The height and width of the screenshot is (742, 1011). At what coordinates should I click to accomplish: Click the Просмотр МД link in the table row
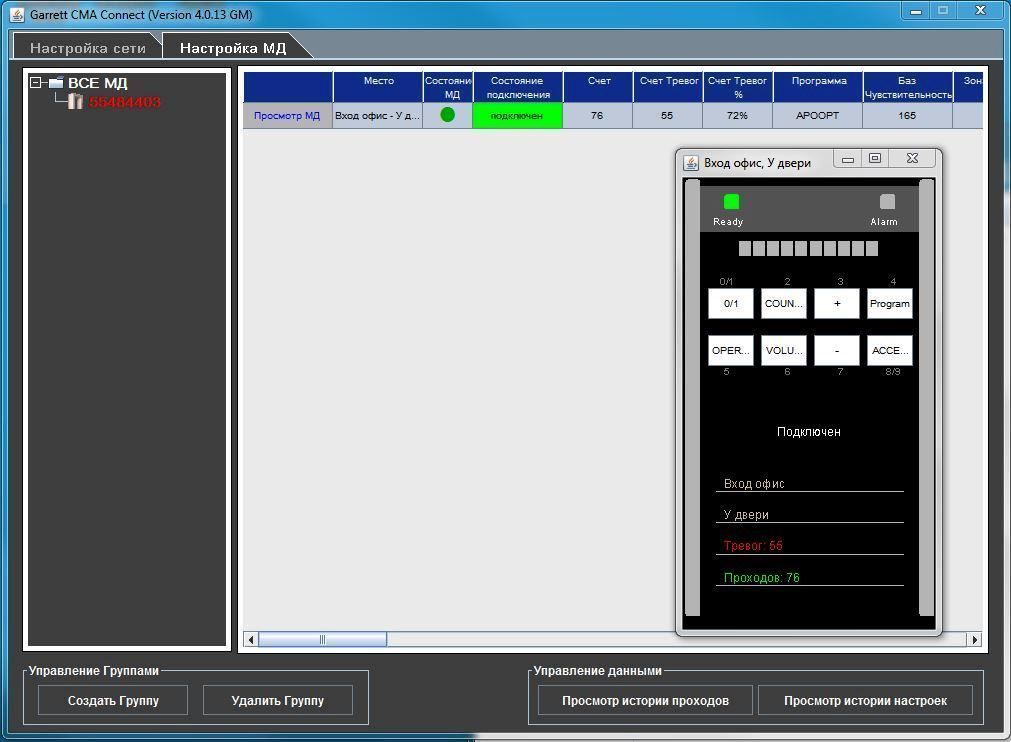pyautogui.click(x=287, y=115)
